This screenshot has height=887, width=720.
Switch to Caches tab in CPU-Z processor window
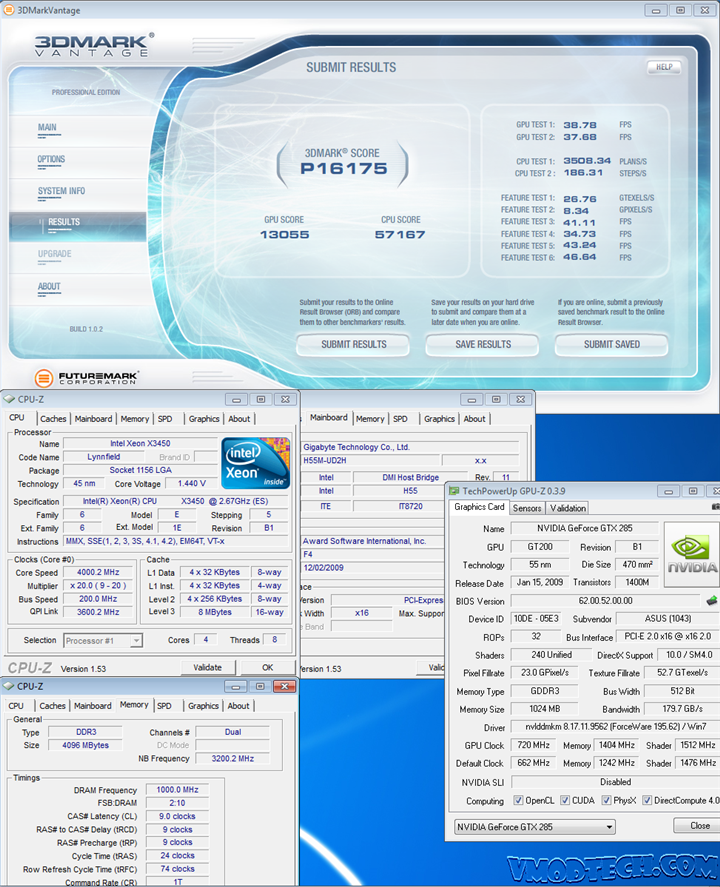pos(53,419)
